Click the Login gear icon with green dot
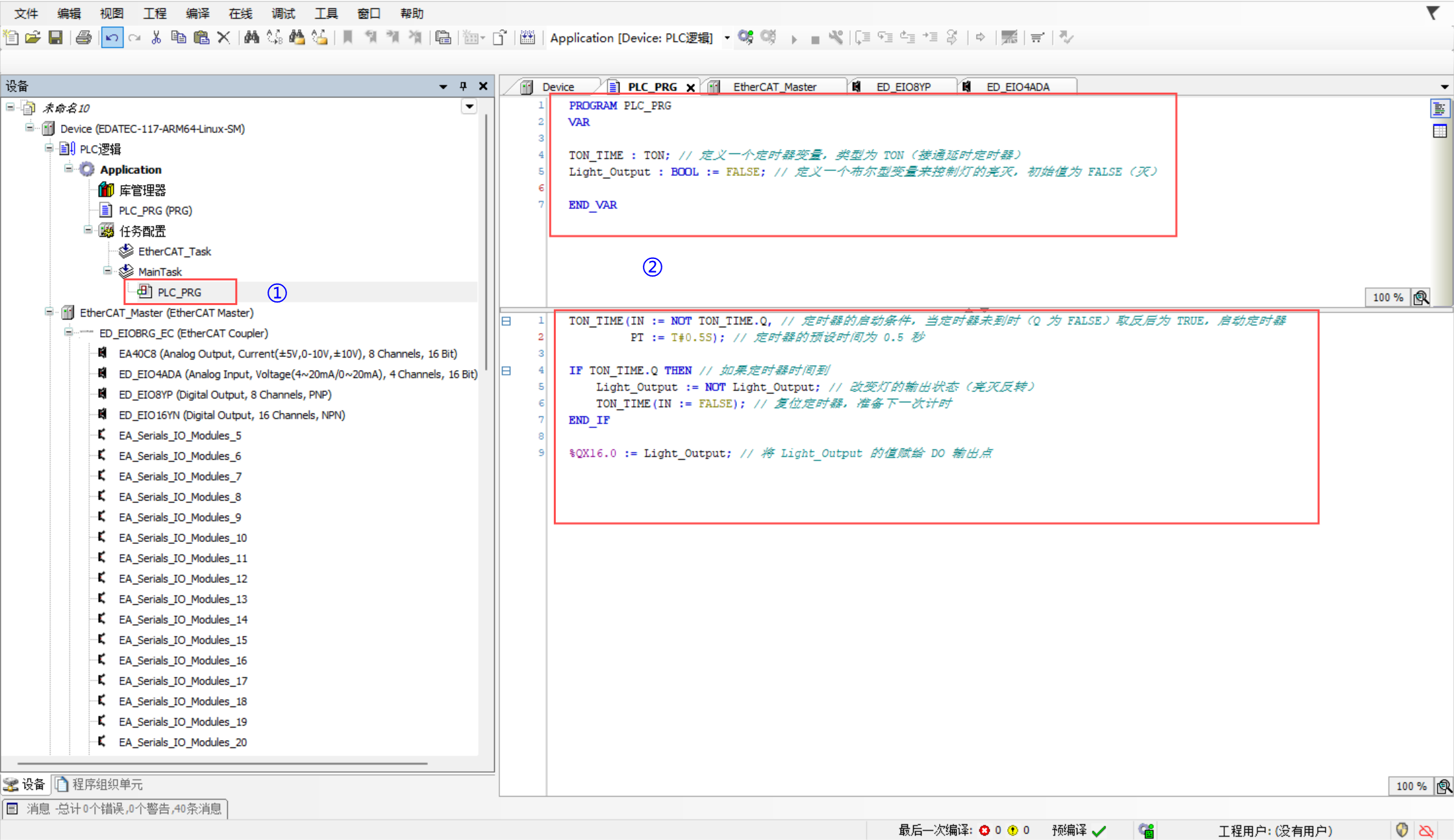 746,38
